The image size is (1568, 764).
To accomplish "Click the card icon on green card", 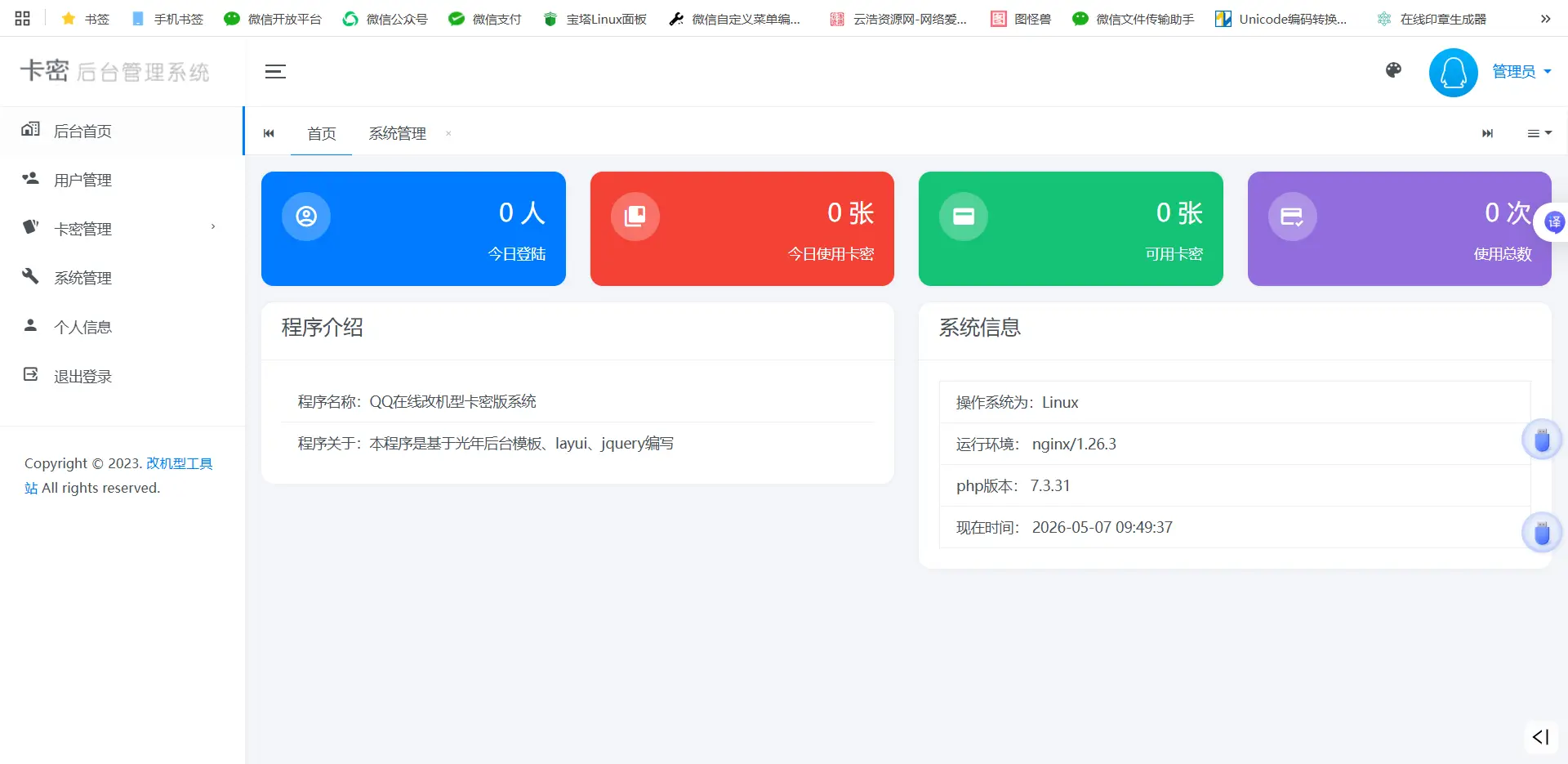I will tap(964, 217).
